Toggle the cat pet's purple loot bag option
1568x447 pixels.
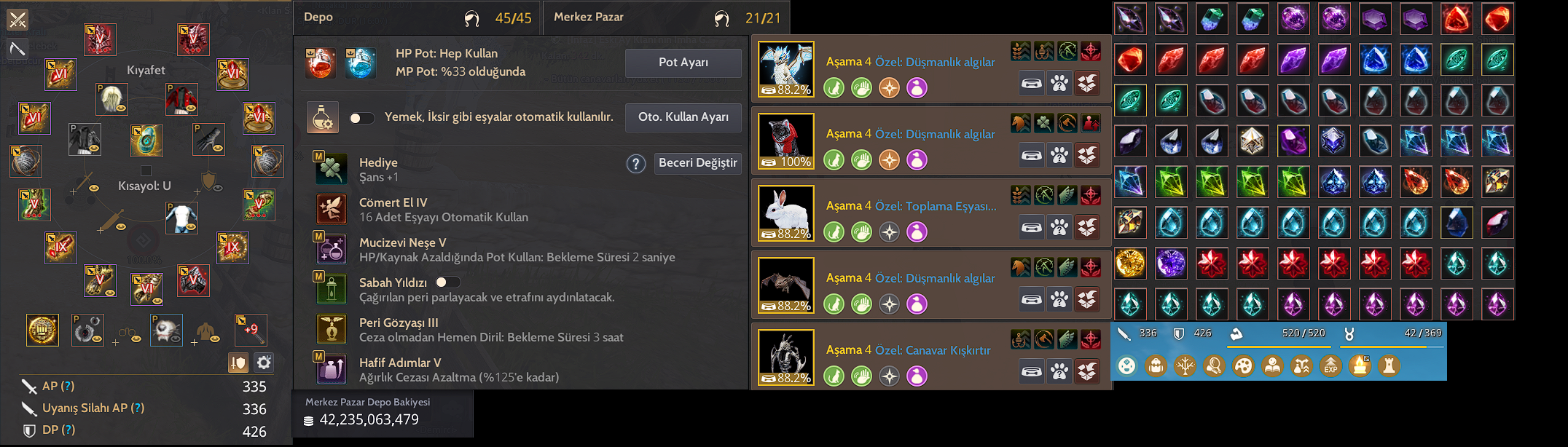click(917, 159)
